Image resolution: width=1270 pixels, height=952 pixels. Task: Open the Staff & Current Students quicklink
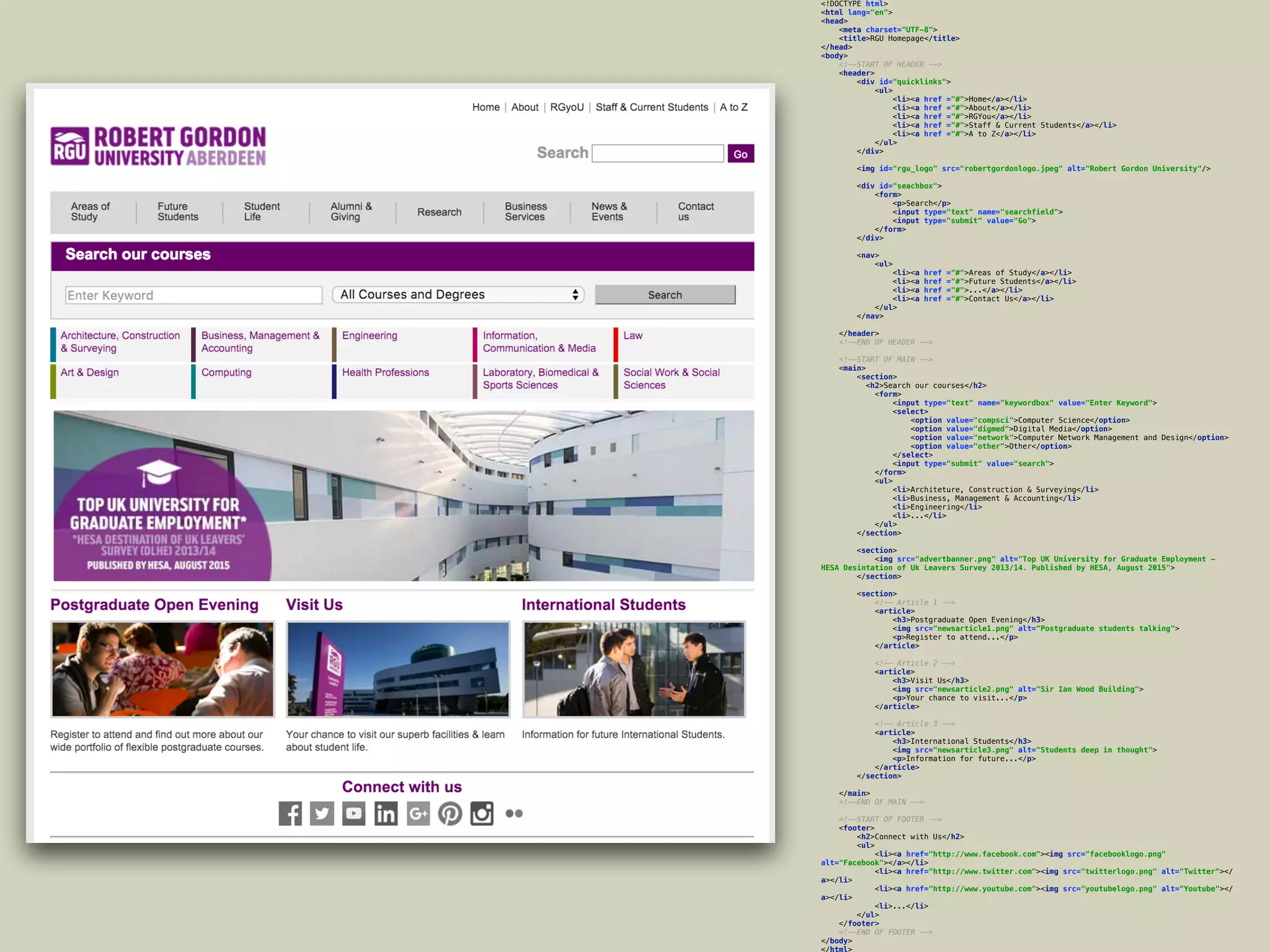[x=651, y=107]
